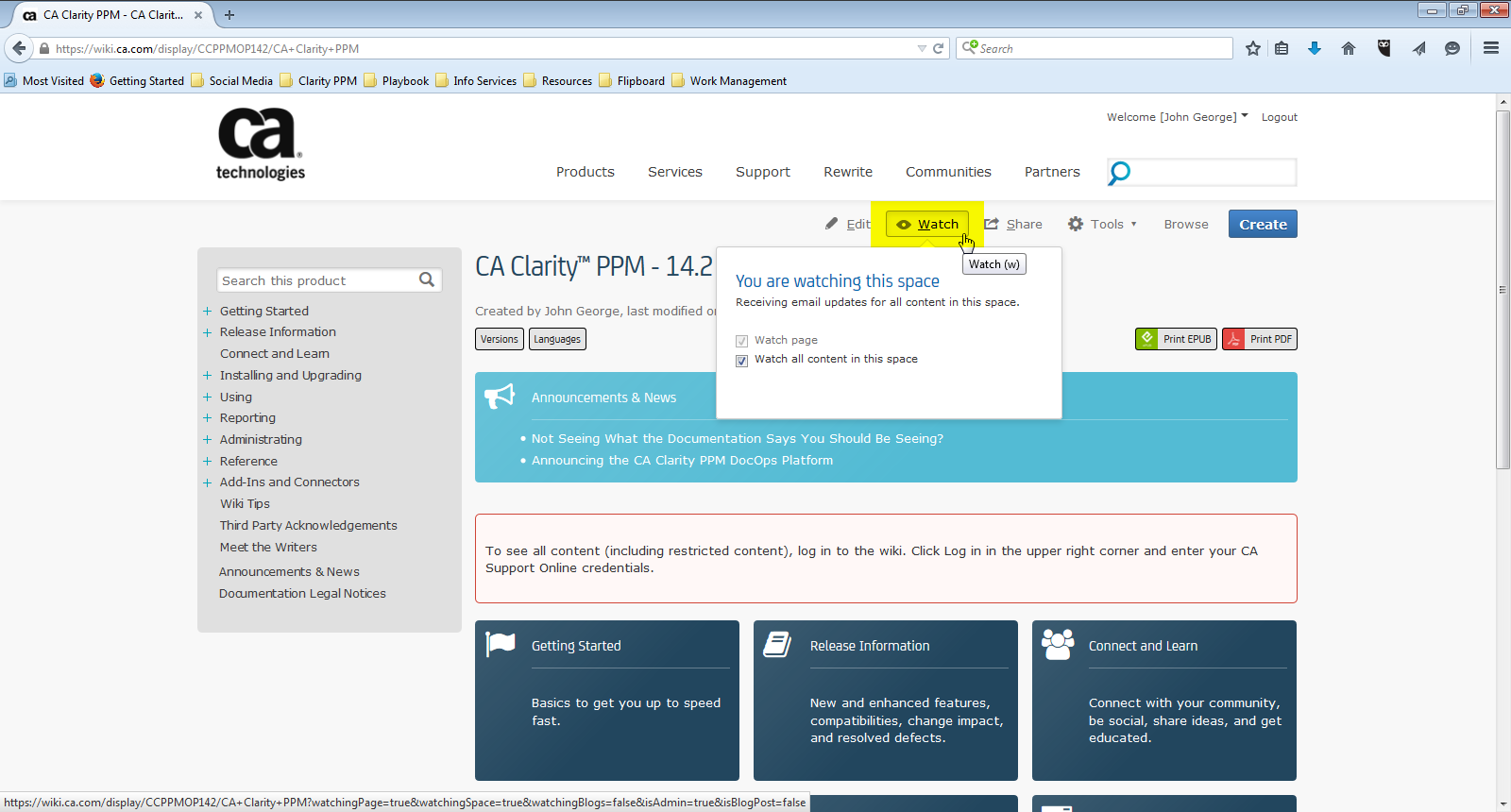Open the bookmarks list icon

click(x=1282, y=48)
